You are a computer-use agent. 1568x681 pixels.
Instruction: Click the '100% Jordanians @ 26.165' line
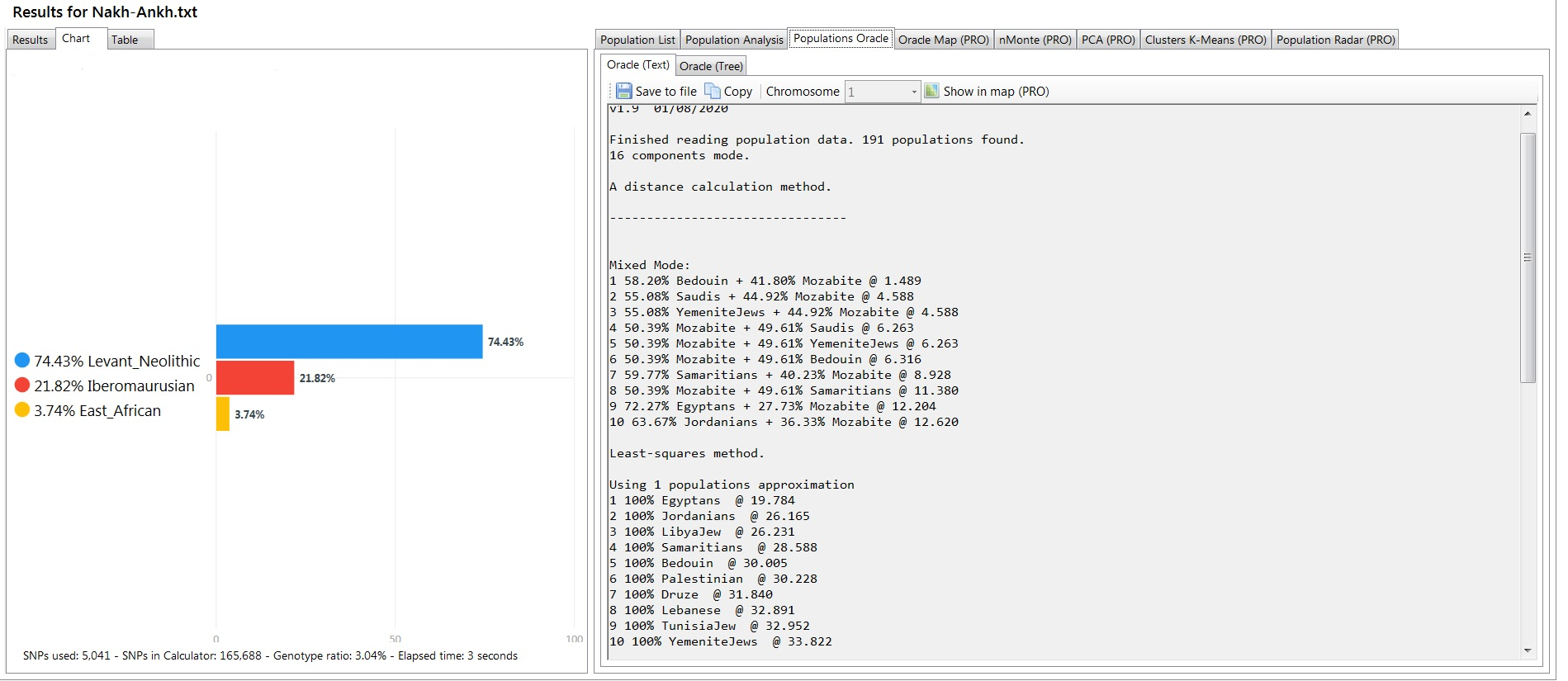(709, 516)
